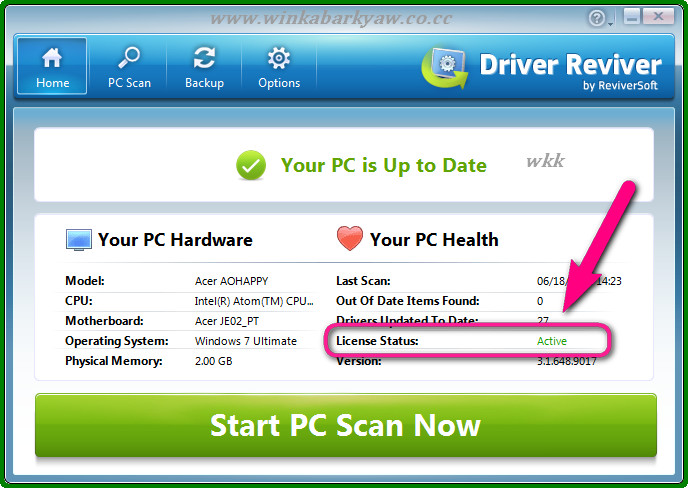Screen dimensions: 688x488
Task: Select the 'Acer JE02_PT' motherboard value
Action: click(x=227, y=321)
